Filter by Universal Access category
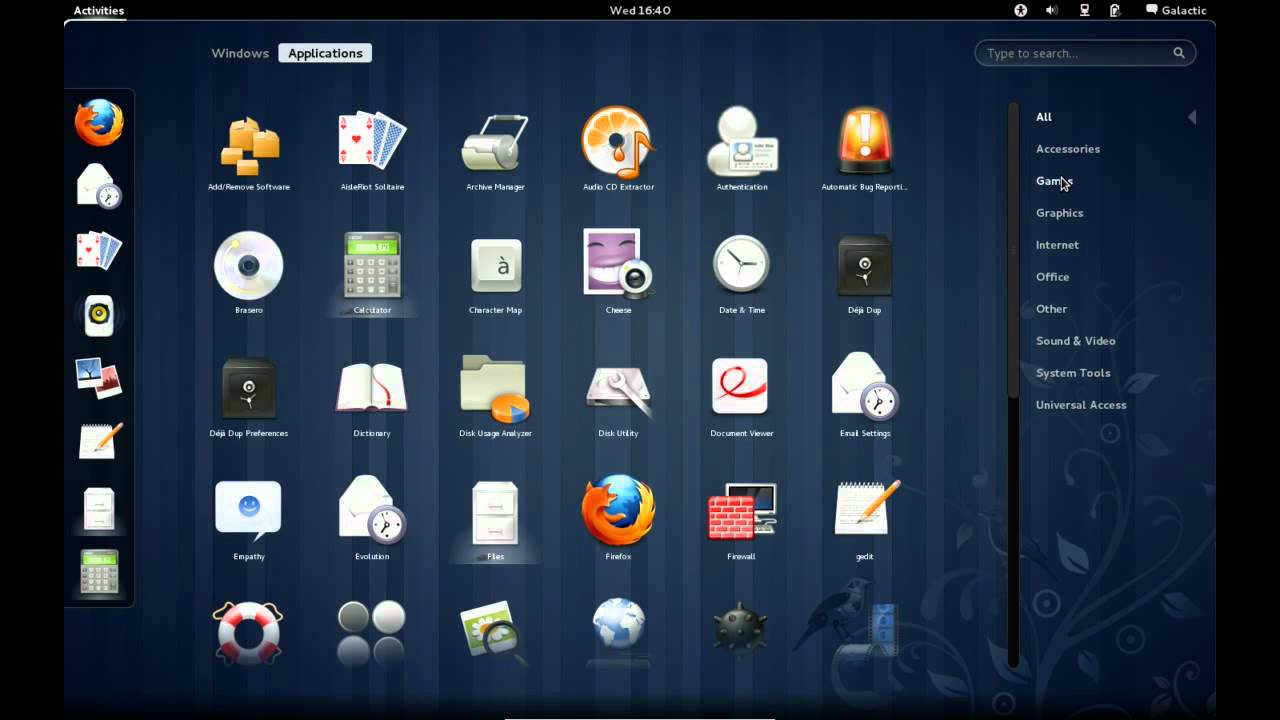 click(1081, 405)
